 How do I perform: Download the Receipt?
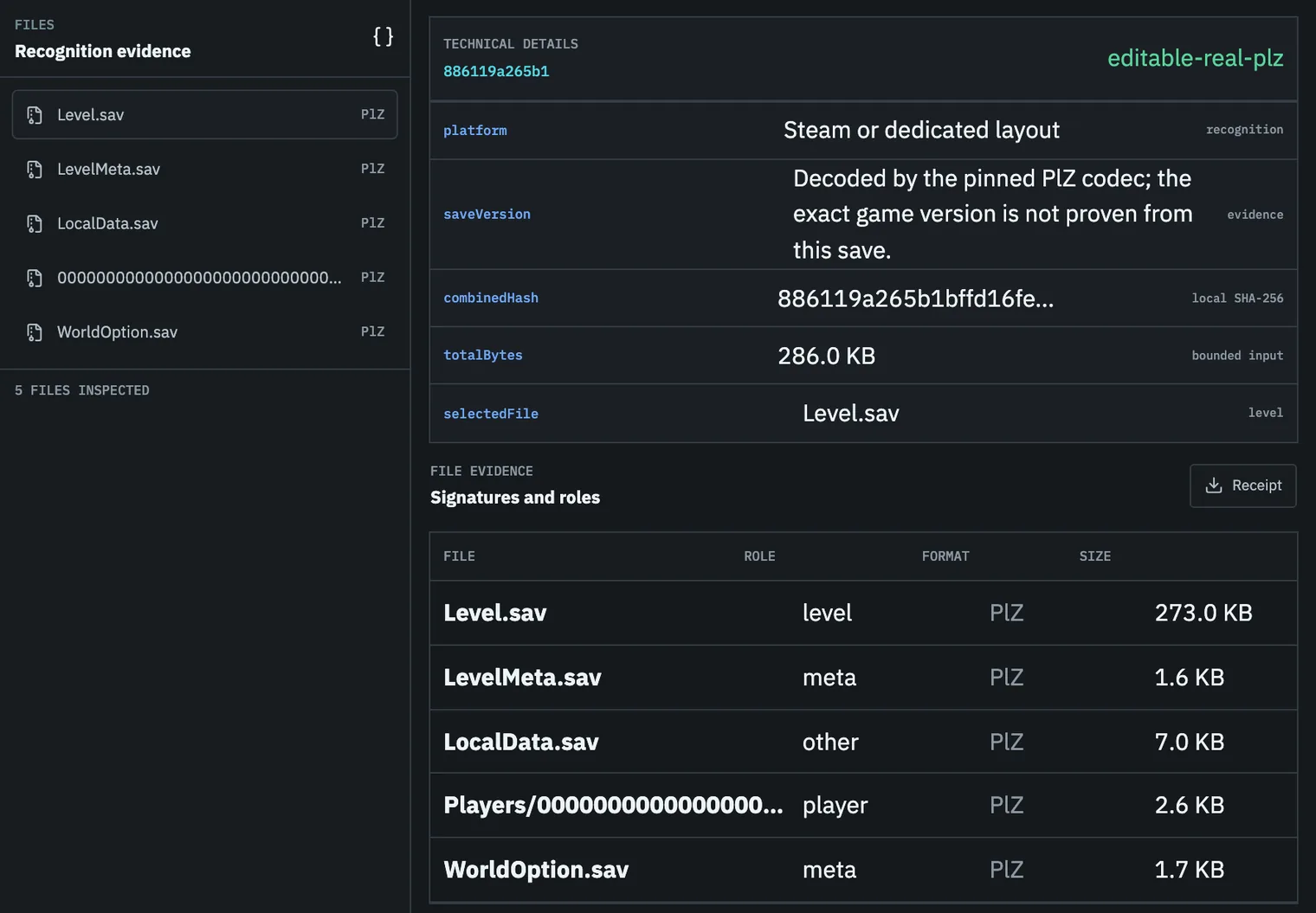pos(1242,485)
